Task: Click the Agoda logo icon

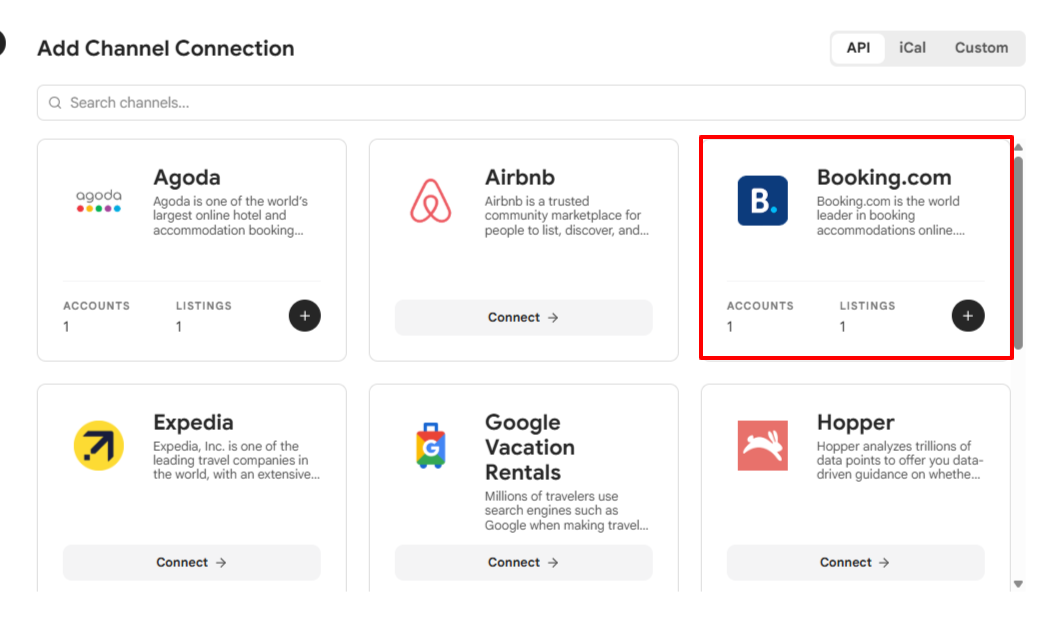Action: 99,200
